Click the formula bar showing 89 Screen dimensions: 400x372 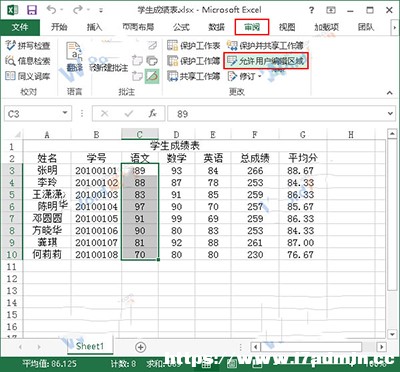(277, 114)
